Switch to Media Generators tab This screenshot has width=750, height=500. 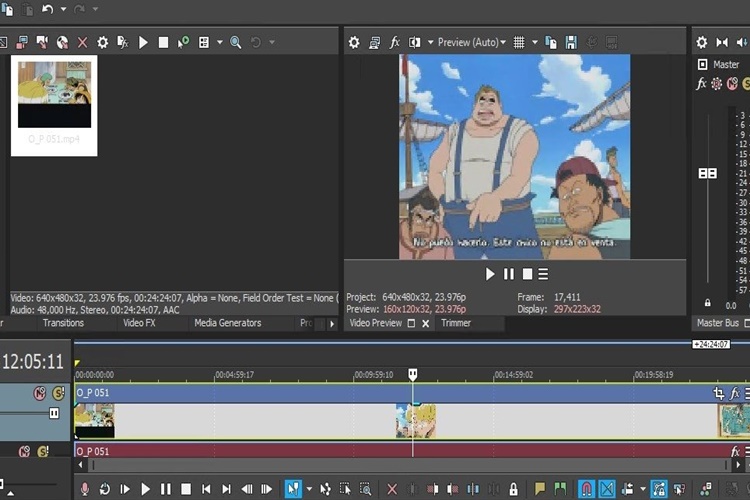228,323
